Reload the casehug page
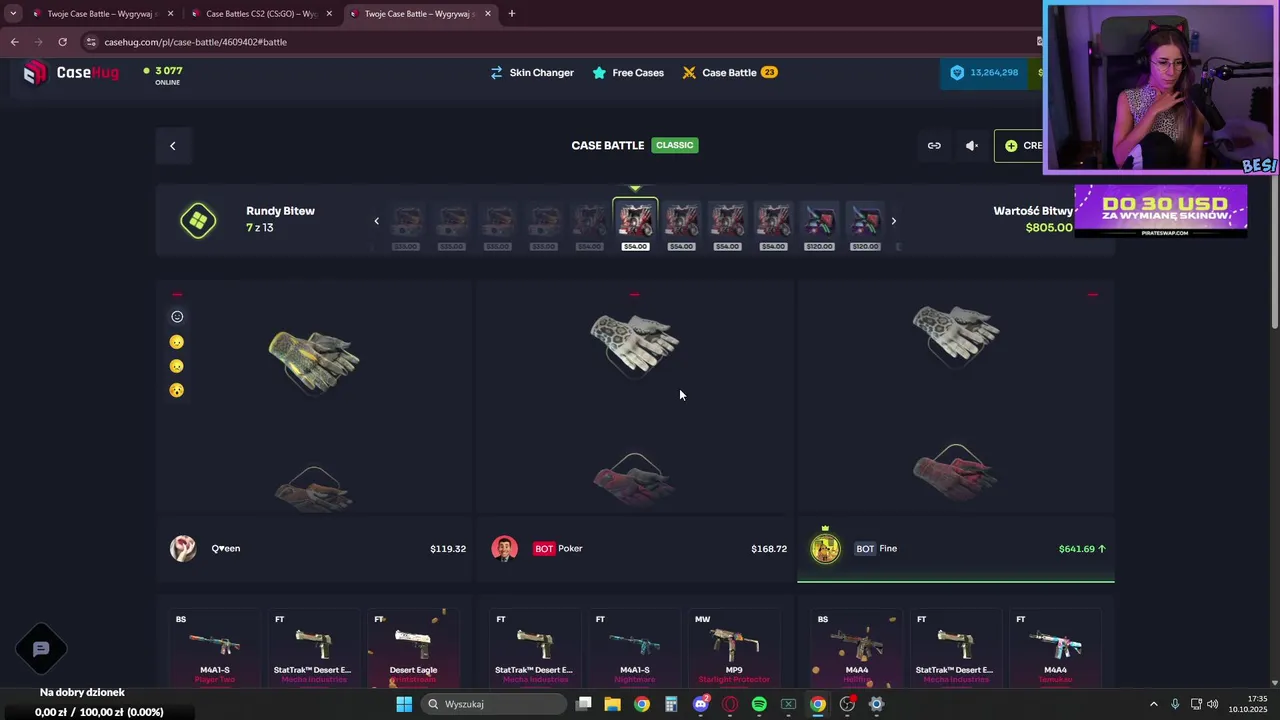The image size is (1280, 720). click(x=62, y=42)
